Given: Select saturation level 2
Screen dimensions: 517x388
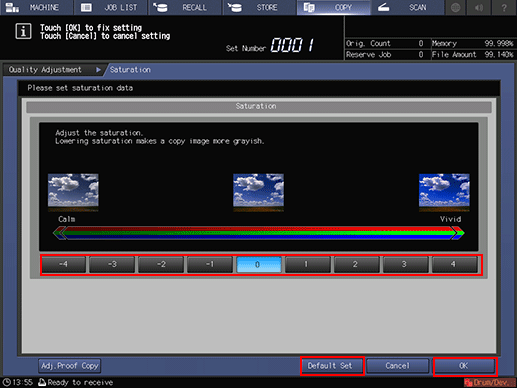Looking at the screenshot, I should tap(357, 264).
